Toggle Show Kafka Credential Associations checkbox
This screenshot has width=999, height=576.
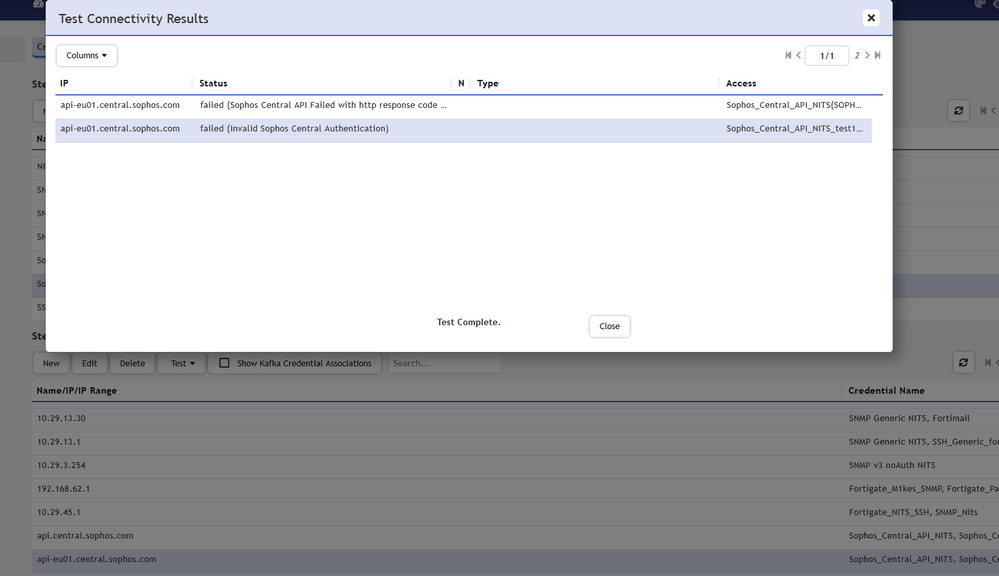tap(224, 363)
